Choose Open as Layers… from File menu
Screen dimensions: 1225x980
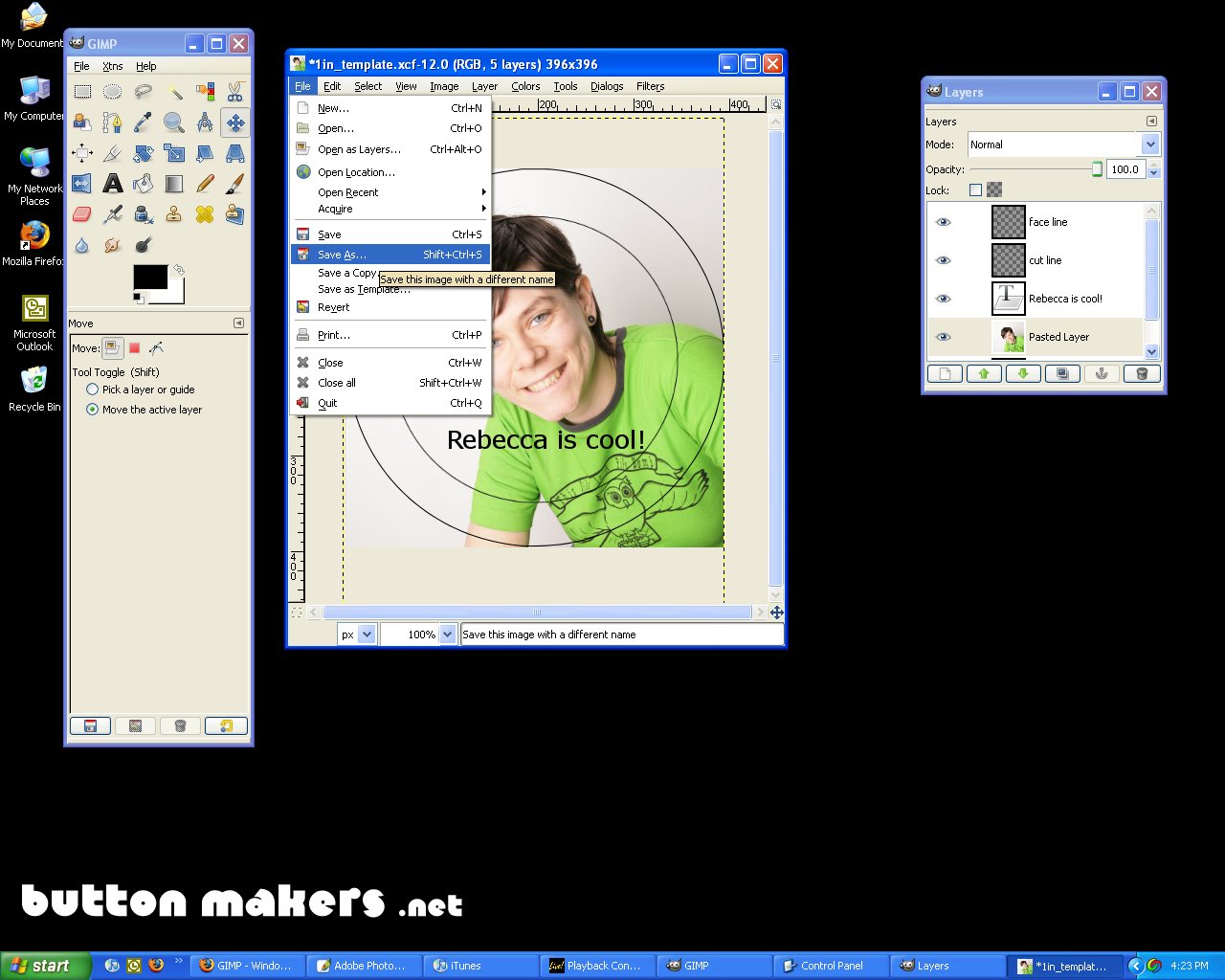[x=391, y=149]
